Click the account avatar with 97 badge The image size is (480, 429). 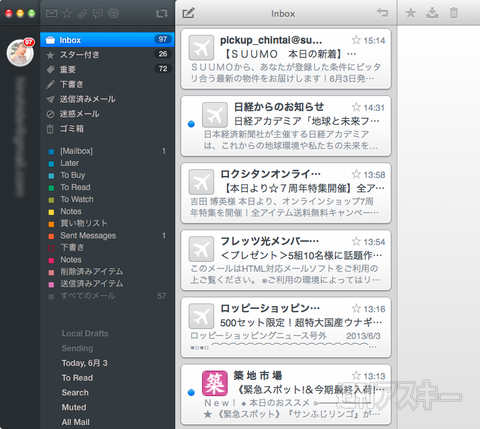coord(20,52)
